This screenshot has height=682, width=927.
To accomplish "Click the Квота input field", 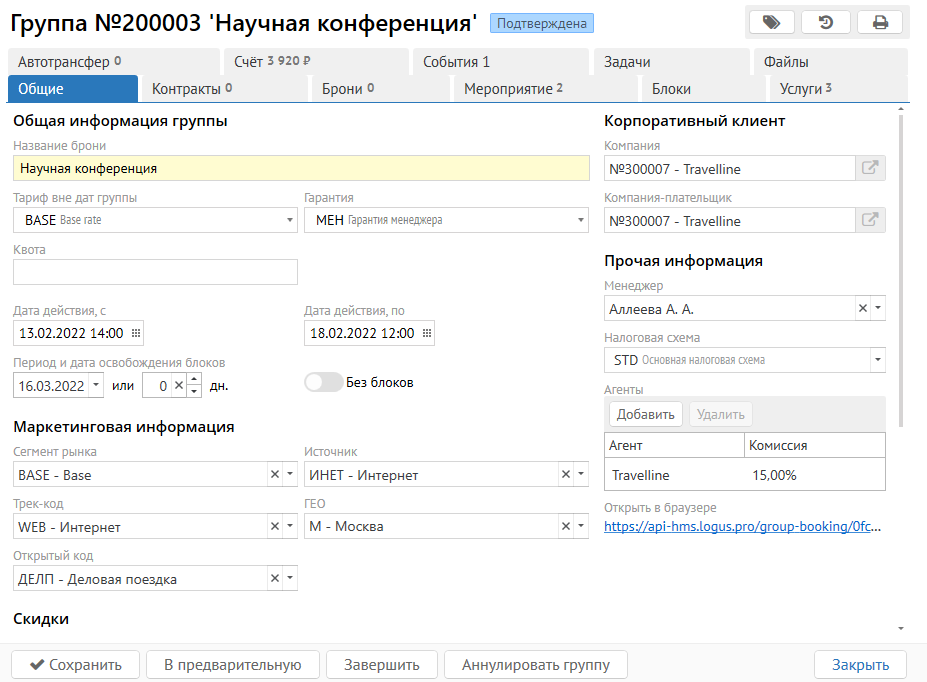I will pyautogui.click(x=155, y=272).
